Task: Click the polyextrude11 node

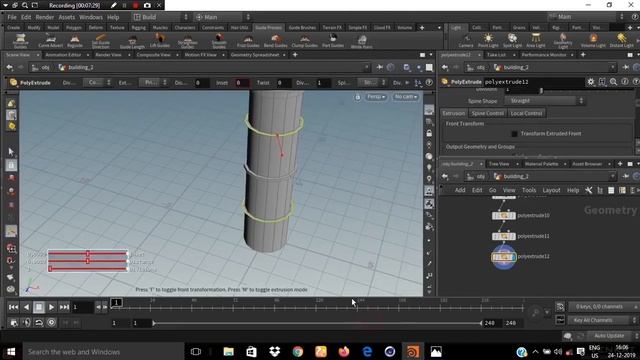Action: point(504,236)
